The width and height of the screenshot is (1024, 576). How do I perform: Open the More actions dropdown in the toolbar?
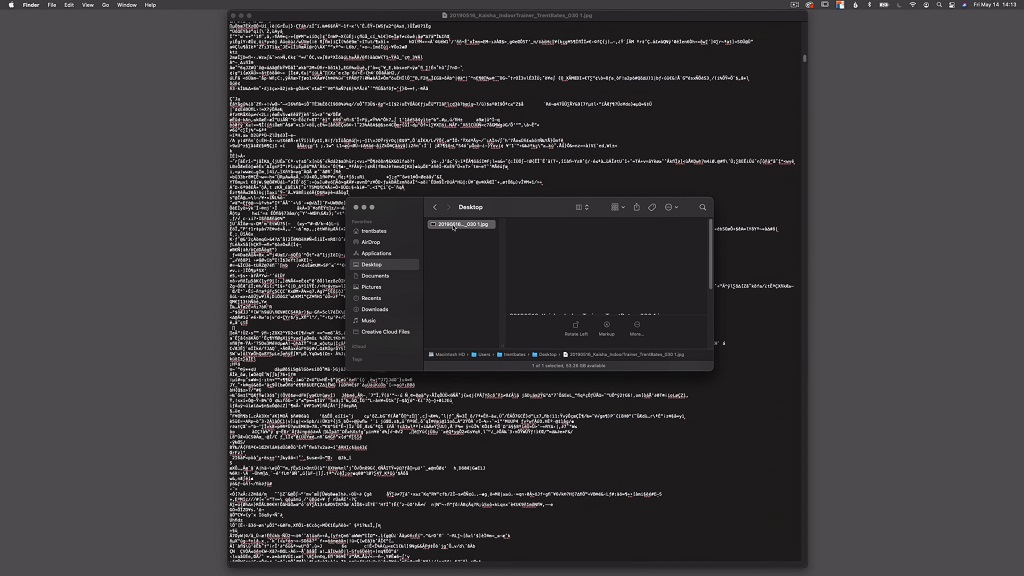pos(668,207)
